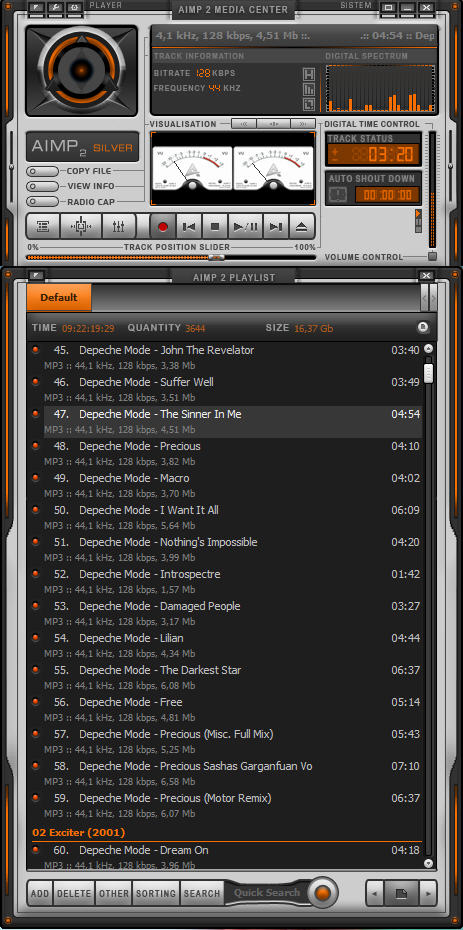Click the middle icon beside track information

coord(309,89)
